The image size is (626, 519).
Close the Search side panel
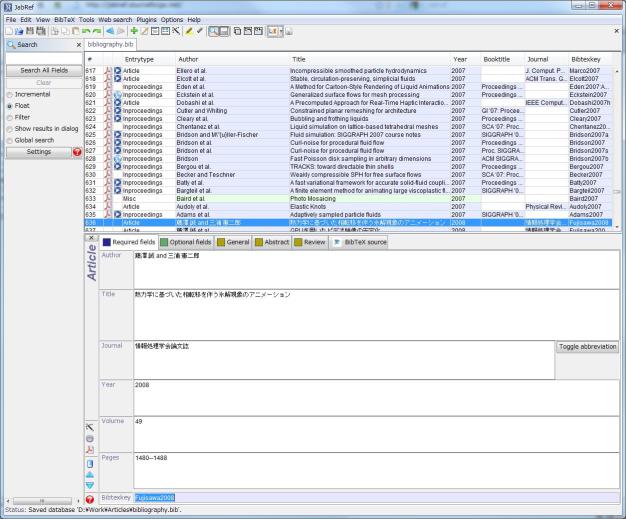(x=79, y=46)
